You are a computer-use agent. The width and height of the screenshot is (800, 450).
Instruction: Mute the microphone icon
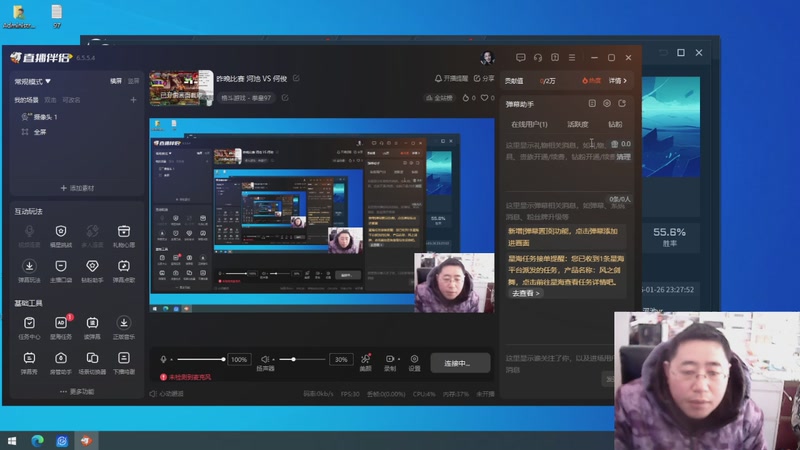point(163,359)
